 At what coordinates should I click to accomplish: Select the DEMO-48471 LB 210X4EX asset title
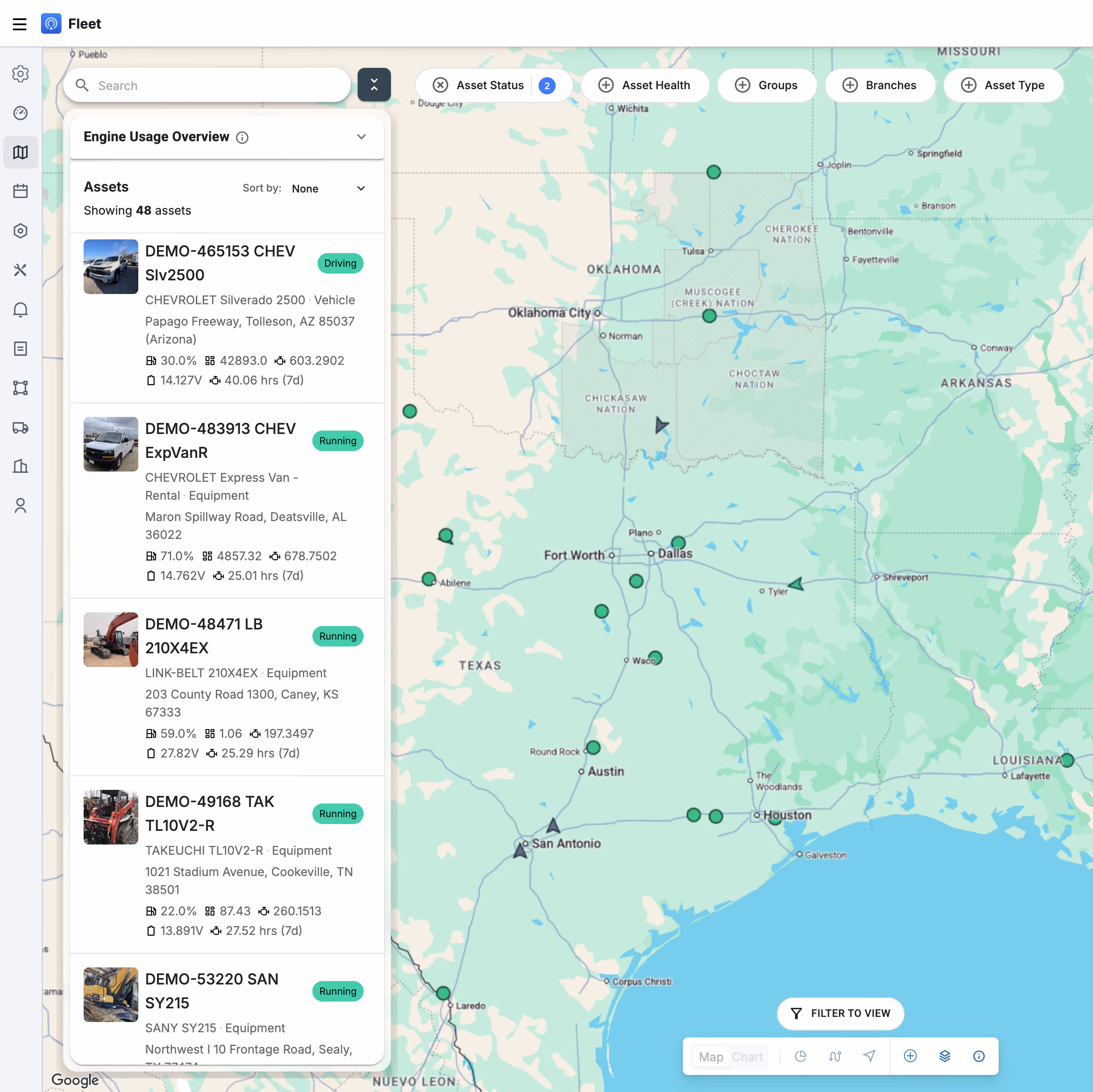click(x=204, y=636)
